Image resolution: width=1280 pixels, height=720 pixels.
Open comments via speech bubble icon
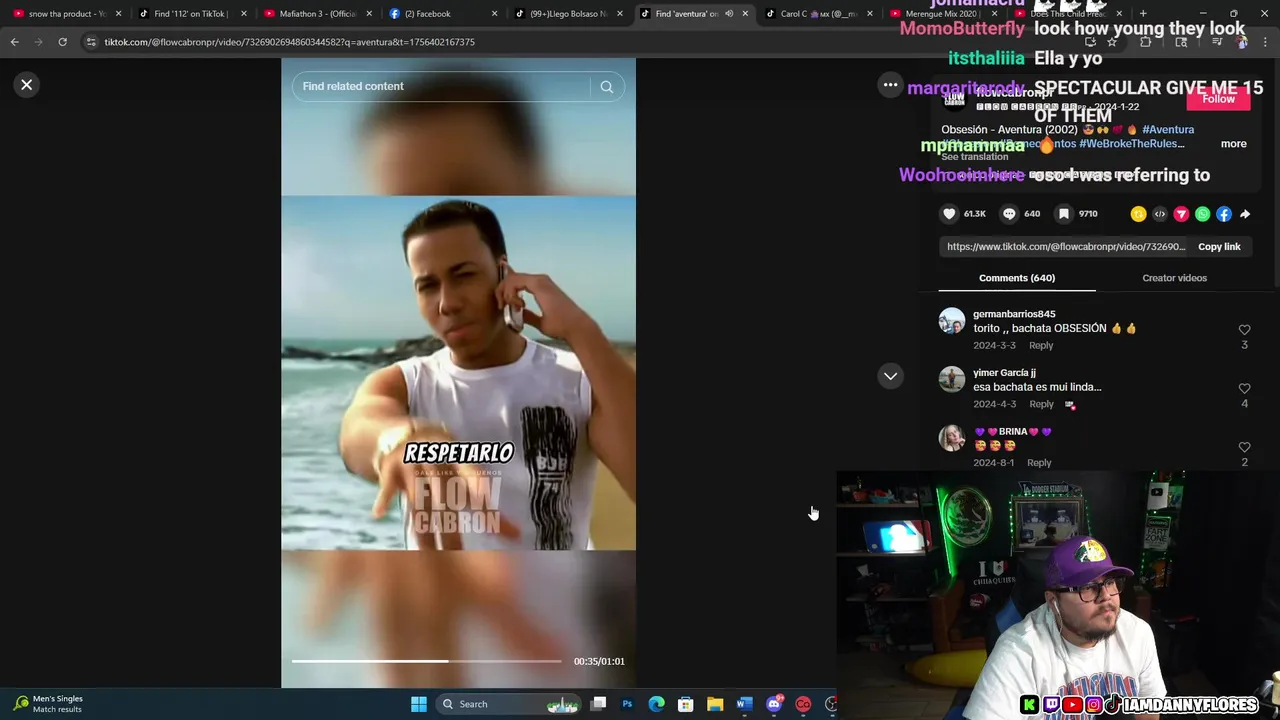coord(1009,214)
